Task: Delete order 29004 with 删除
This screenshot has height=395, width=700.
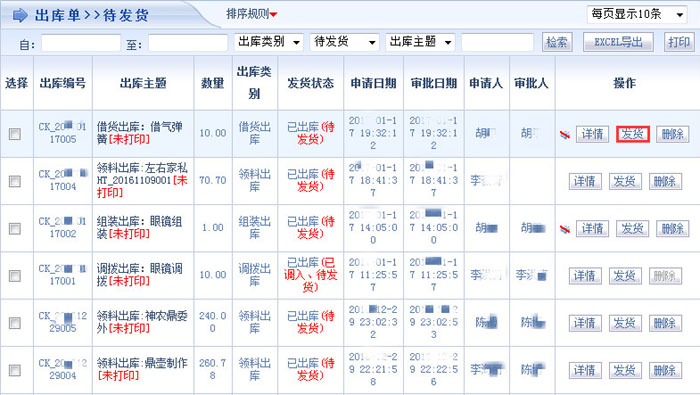Action: 665,370
